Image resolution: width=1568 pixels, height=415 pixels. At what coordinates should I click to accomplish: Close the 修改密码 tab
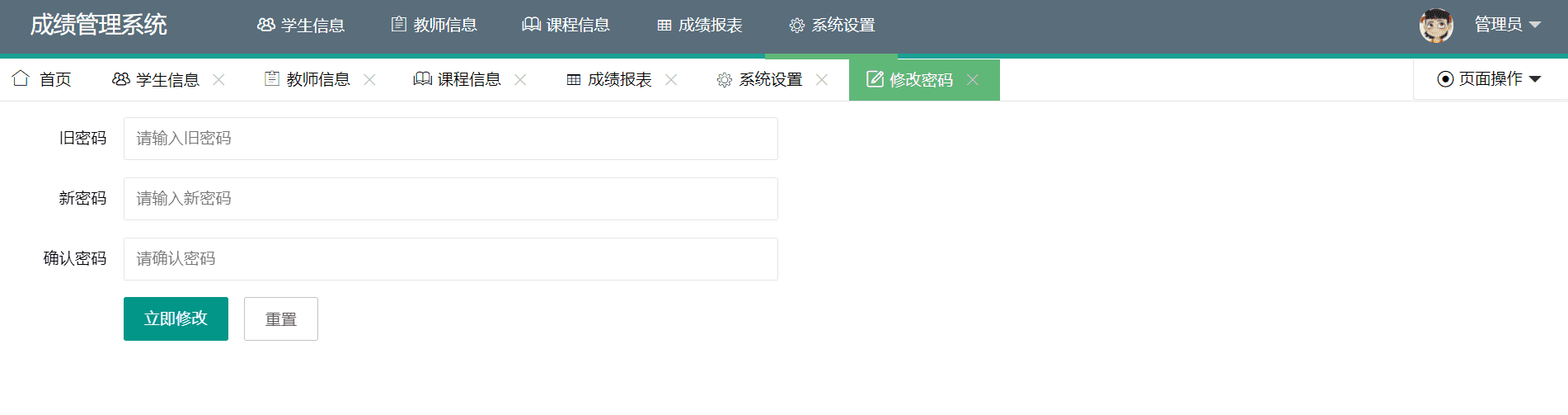[x=973, y=79]
